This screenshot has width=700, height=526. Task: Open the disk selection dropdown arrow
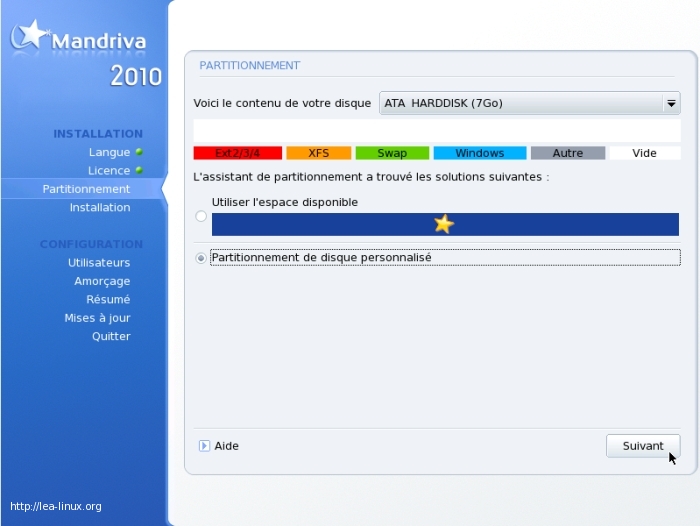click(x=671, y=103)
